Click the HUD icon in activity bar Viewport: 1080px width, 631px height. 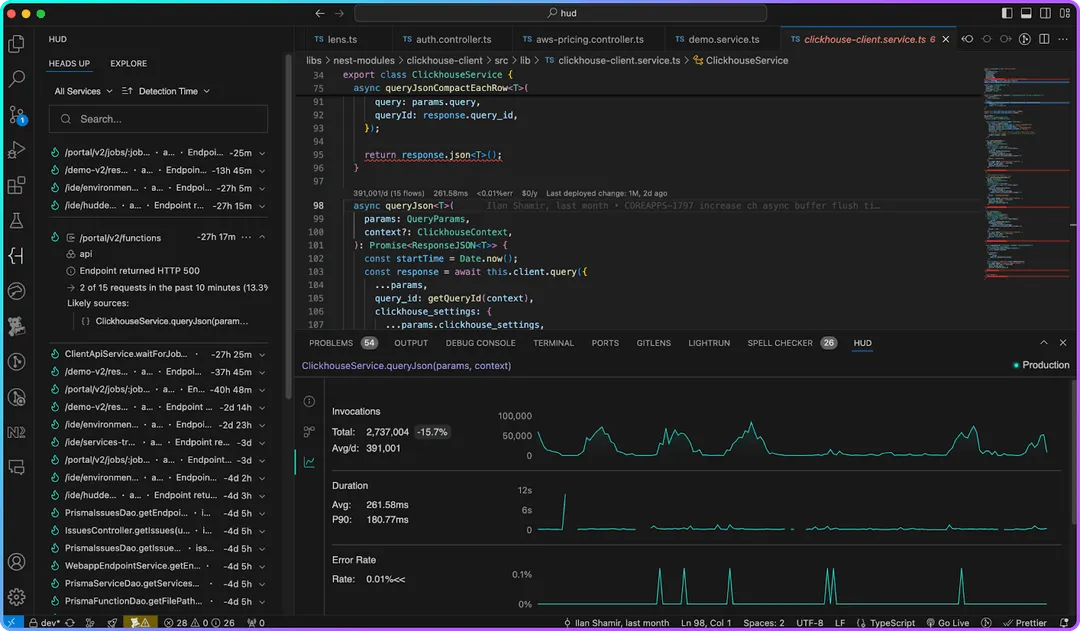pos(16,256)
